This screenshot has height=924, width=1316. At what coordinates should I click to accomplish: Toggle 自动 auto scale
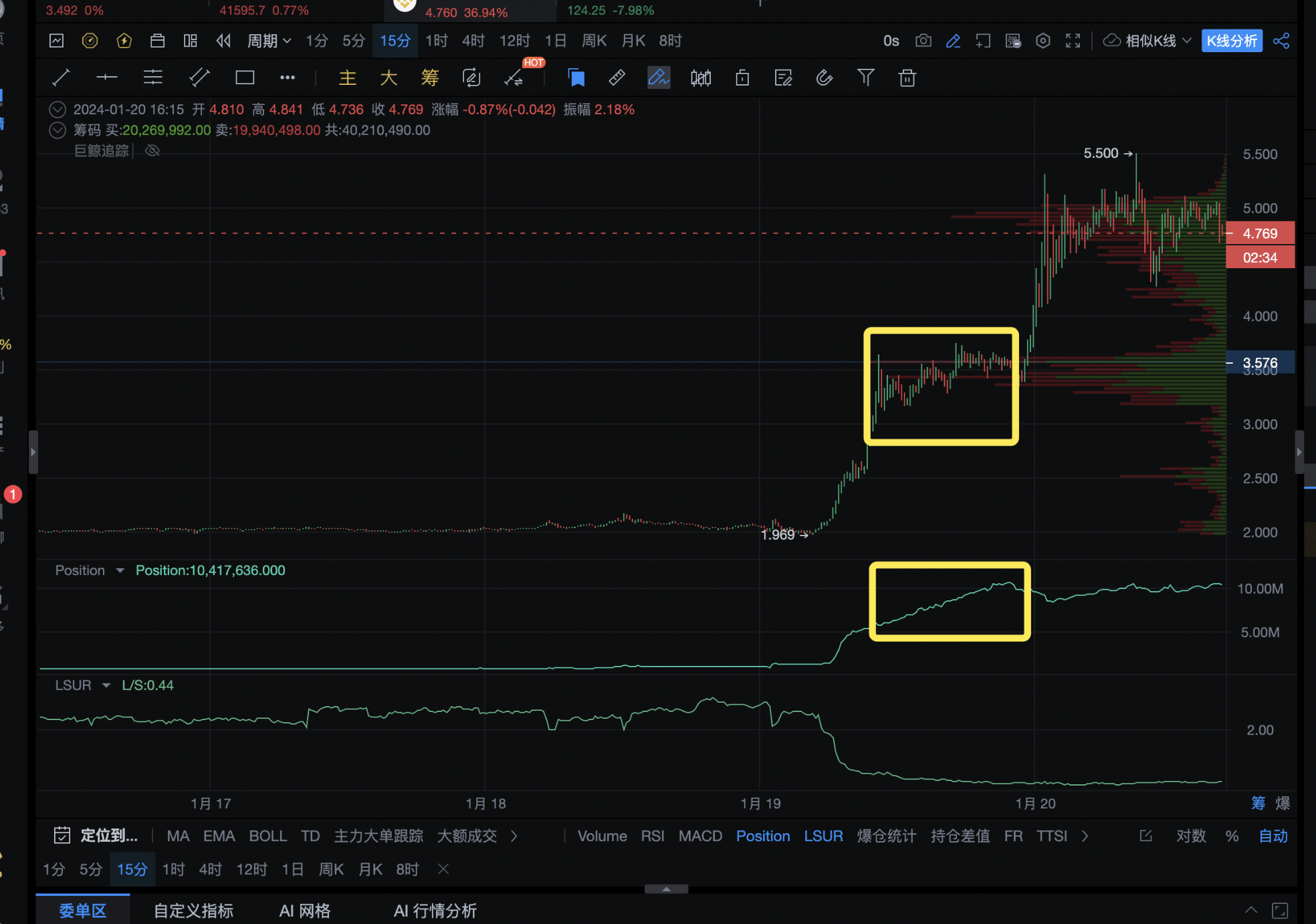(x=1273, y=836)
